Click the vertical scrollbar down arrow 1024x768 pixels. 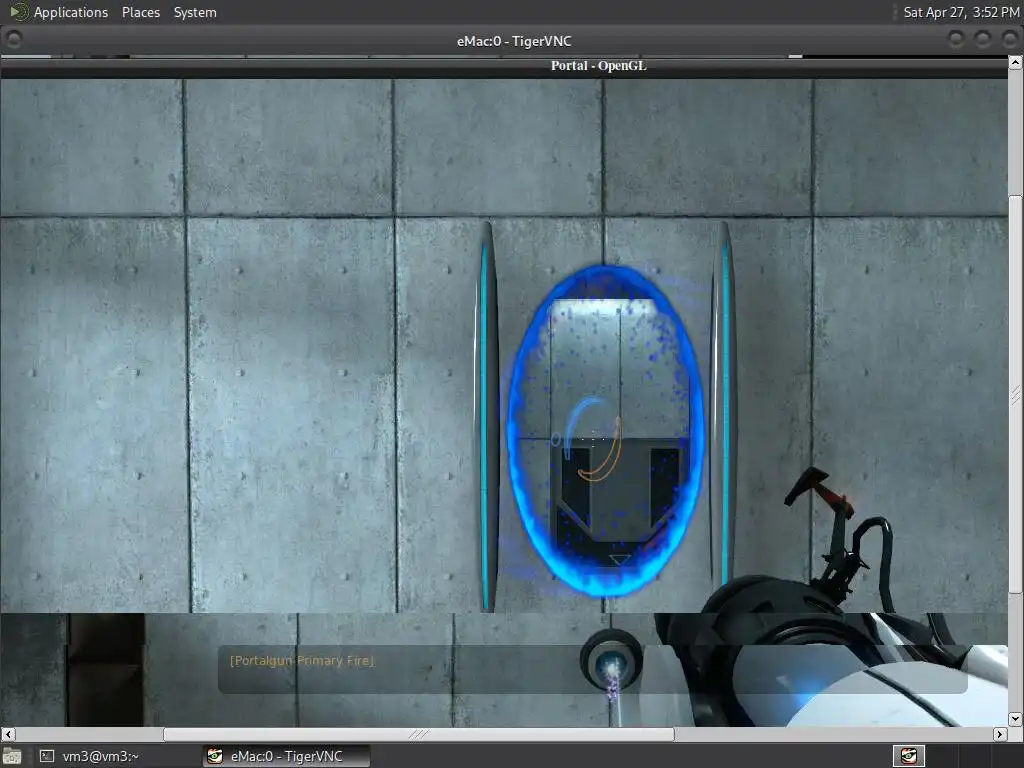[1016, 719]
